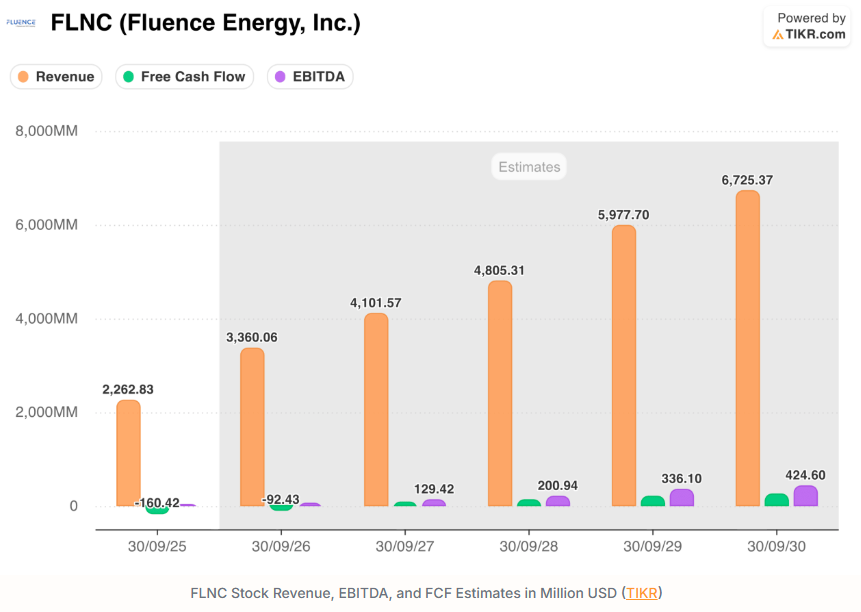Click the green Free Cash Flow legend dot
Screen dimensions: 861x612
coord(128,77)
